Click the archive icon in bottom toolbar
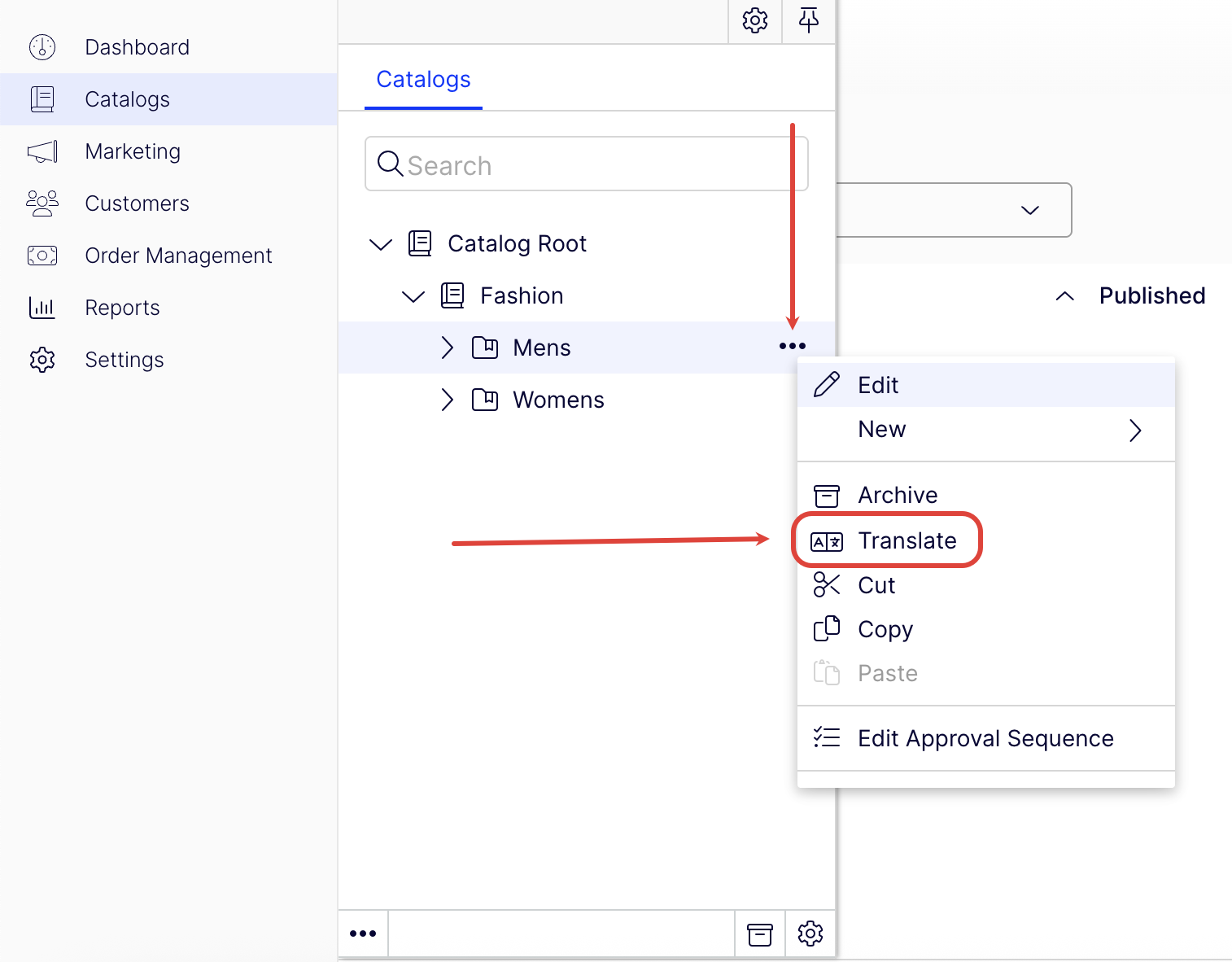1232x962 pixels. pyautogui.click(x=760, y=934)
